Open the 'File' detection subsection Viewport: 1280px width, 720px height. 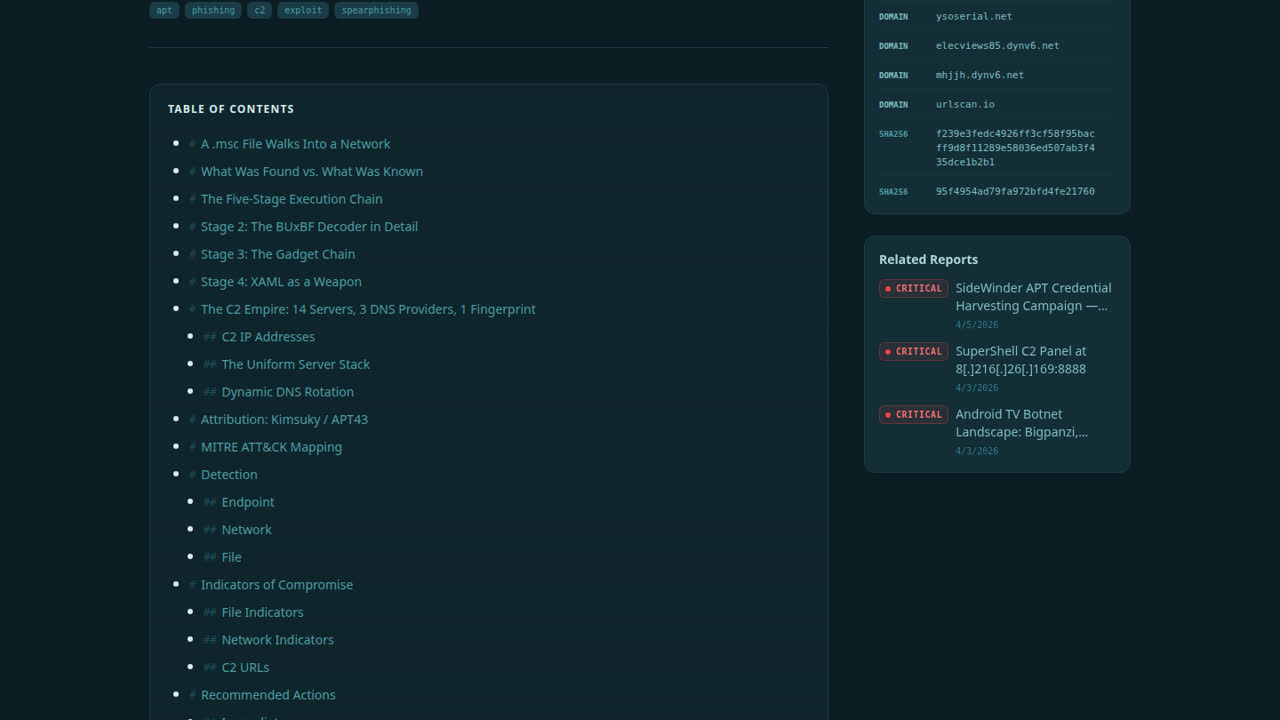click(x=232, y=557)
